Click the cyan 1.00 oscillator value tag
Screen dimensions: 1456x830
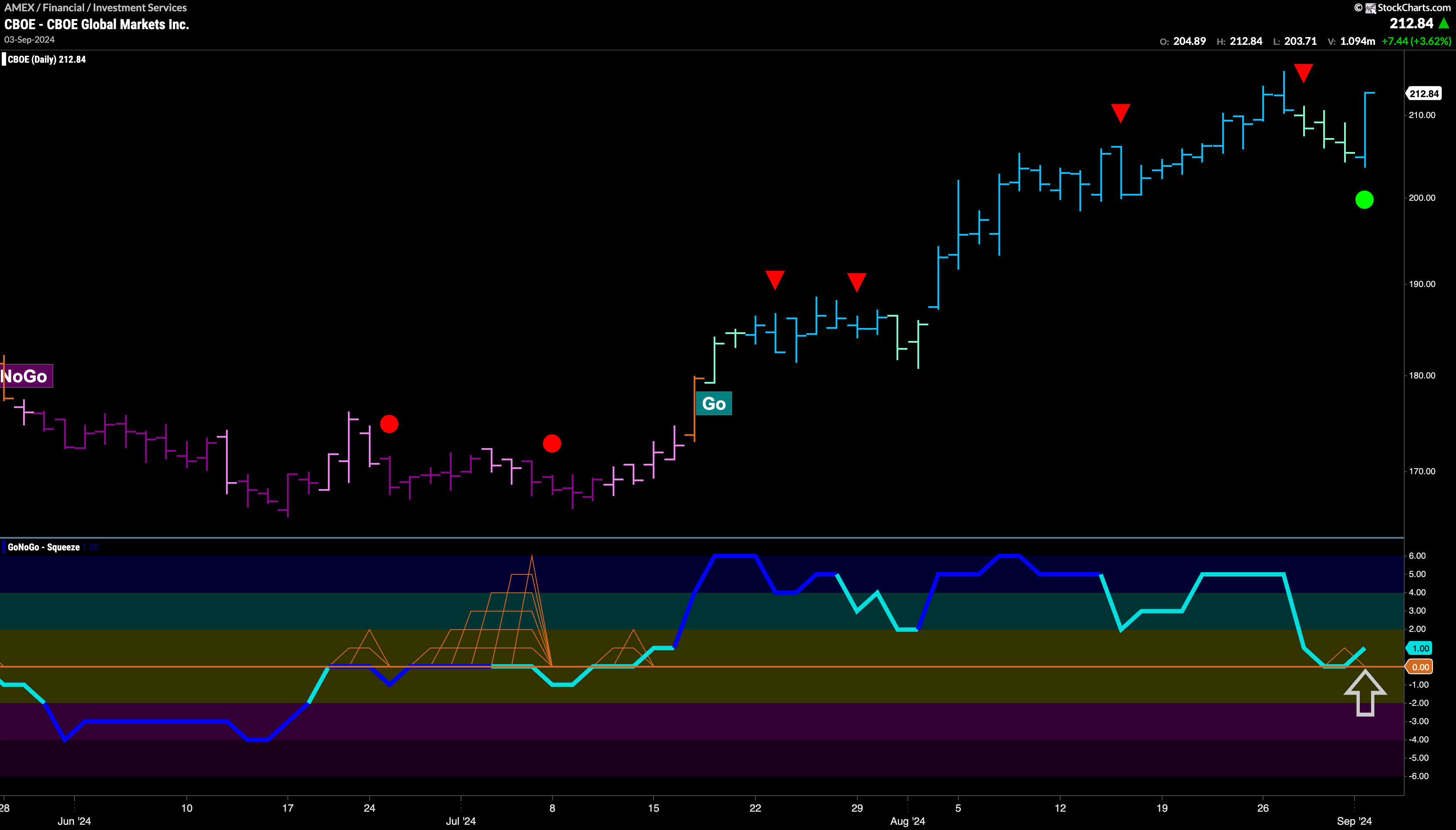(1419, 648)
